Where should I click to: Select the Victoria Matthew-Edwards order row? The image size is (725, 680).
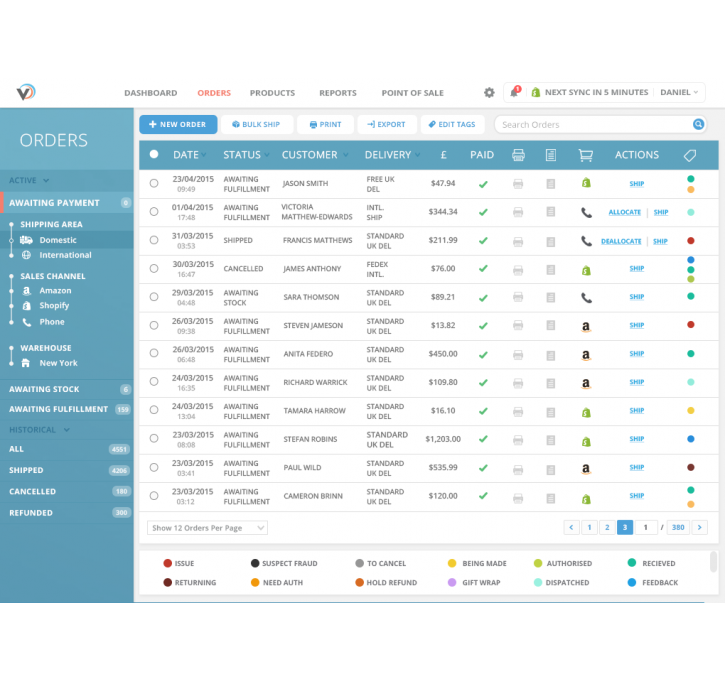coord(154,212)
